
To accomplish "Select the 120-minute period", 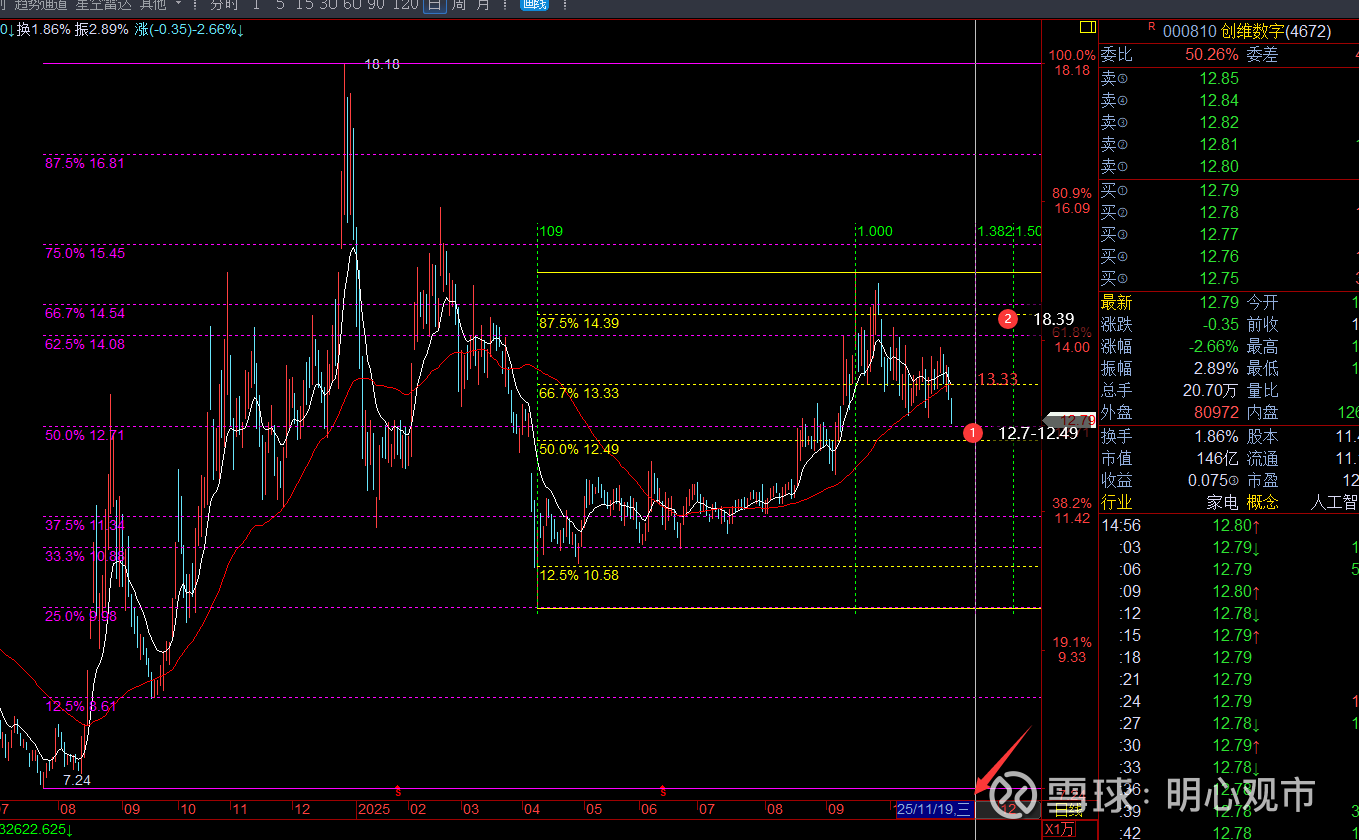I will coord(405,5).
